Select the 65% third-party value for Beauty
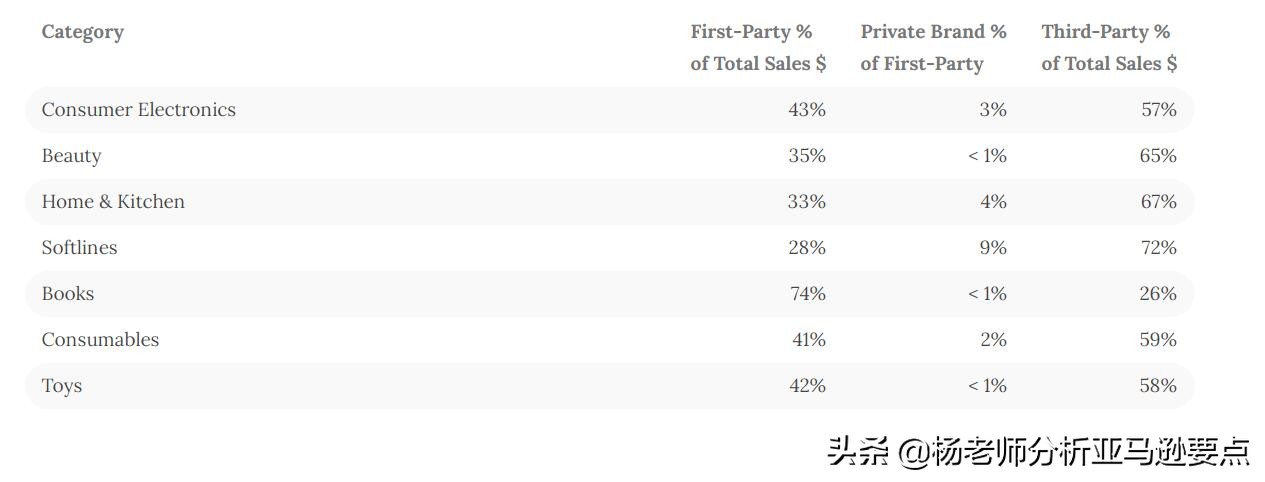The height and width of the screenshot is (482, 1265). coord(1158,156)
